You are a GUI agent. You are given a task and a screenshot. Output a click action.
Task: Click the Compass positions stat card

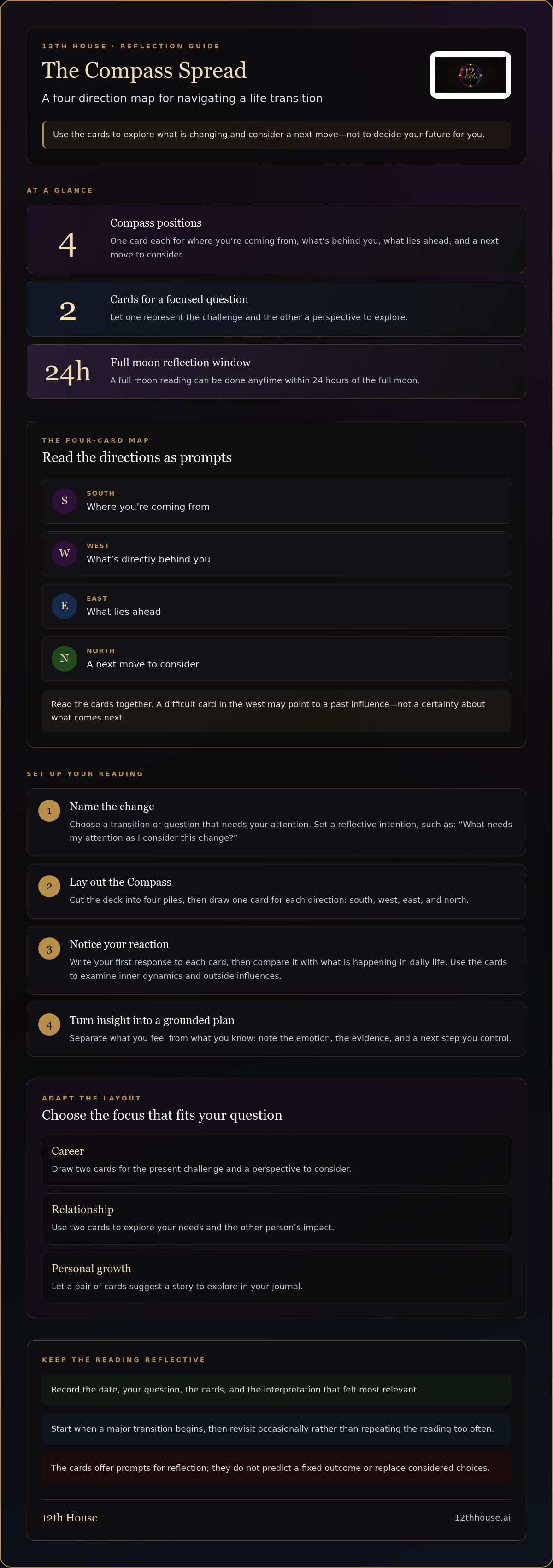(276, 239)
